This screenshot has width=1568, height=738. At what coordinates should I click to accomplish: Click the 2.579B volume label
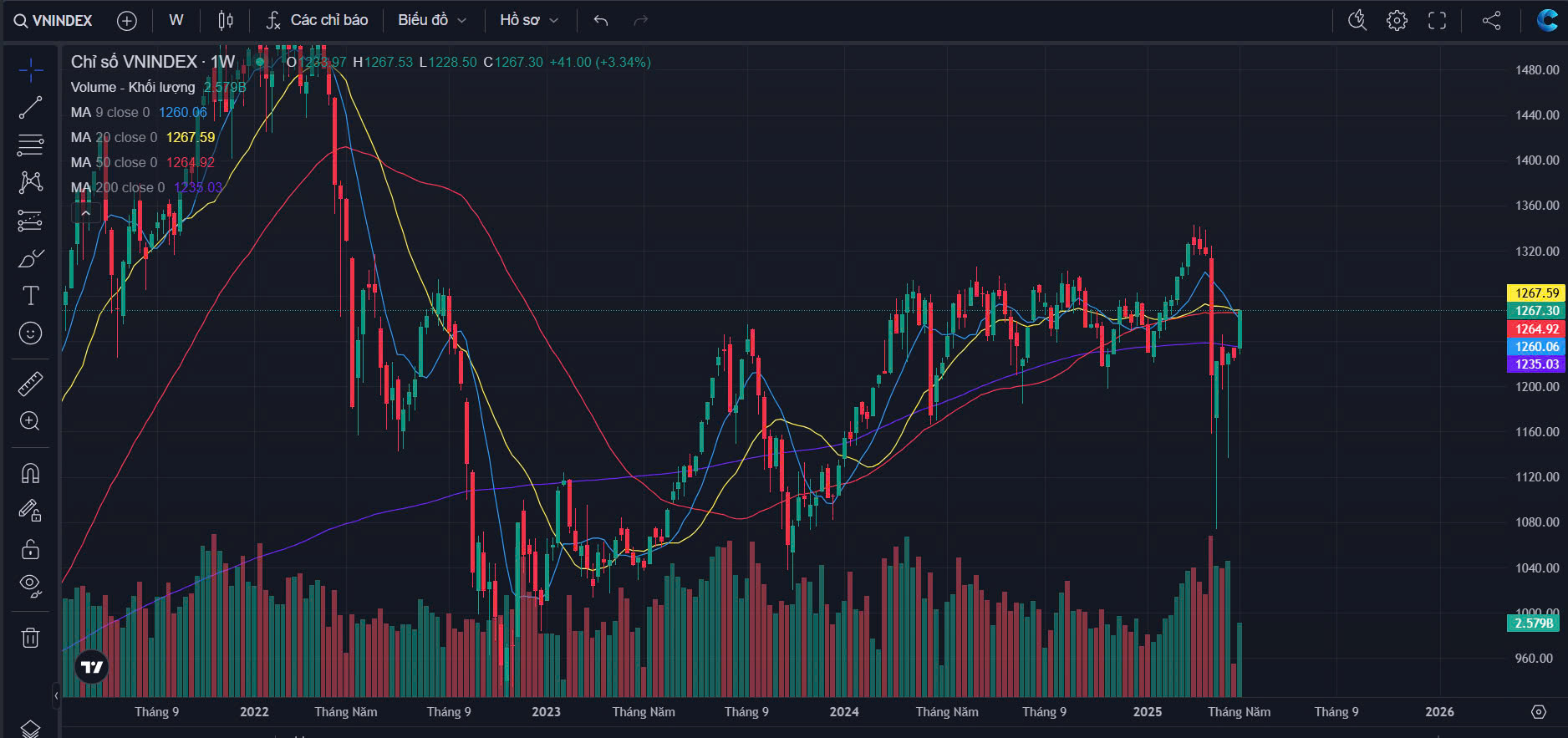tap(1534, 623)
